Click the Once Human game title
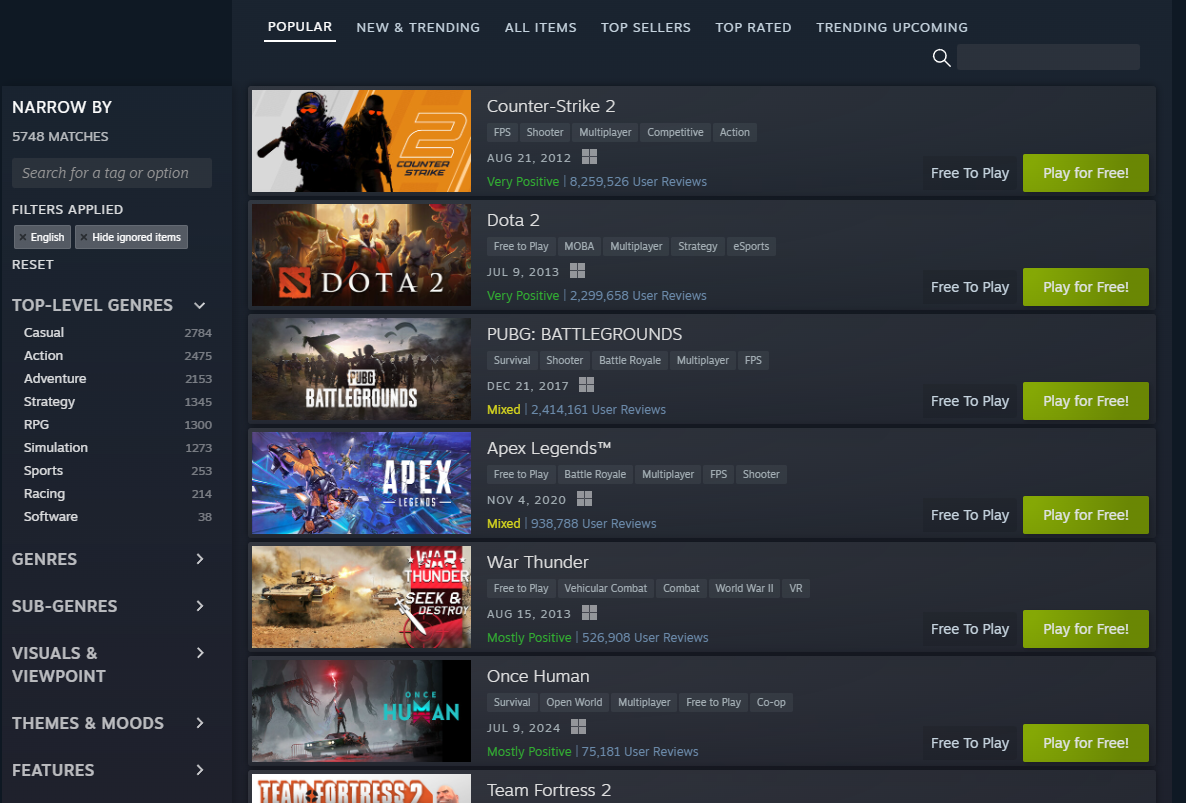 coord(538,677)
